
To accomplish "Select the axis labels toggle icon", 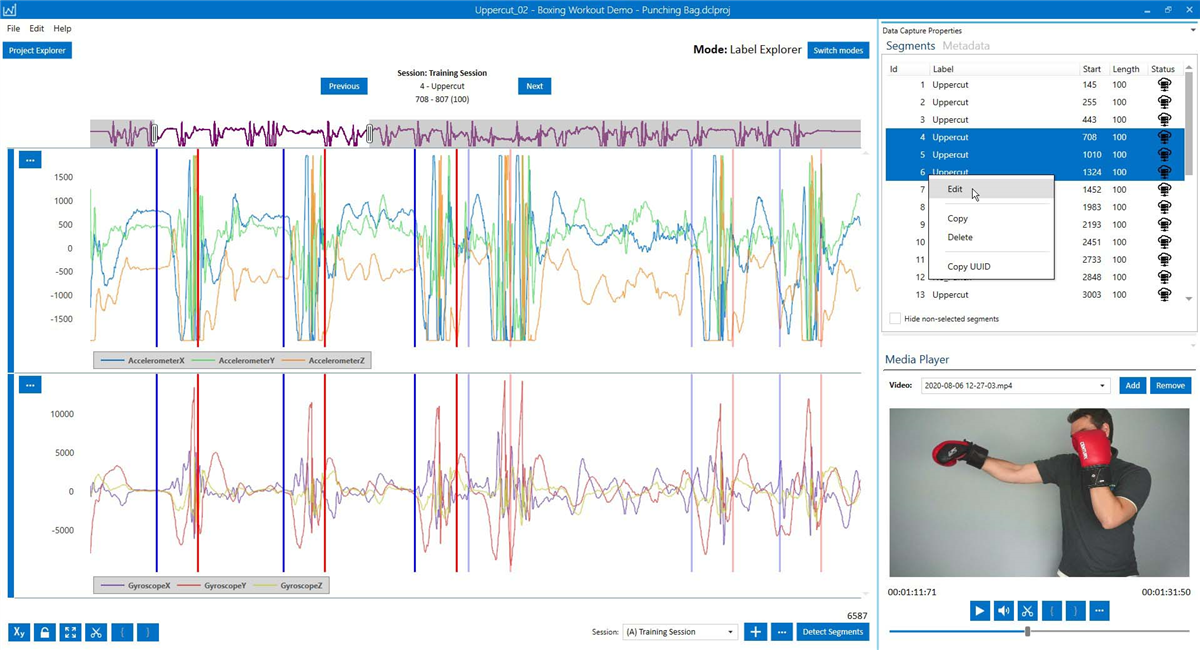I will [18, 632].
